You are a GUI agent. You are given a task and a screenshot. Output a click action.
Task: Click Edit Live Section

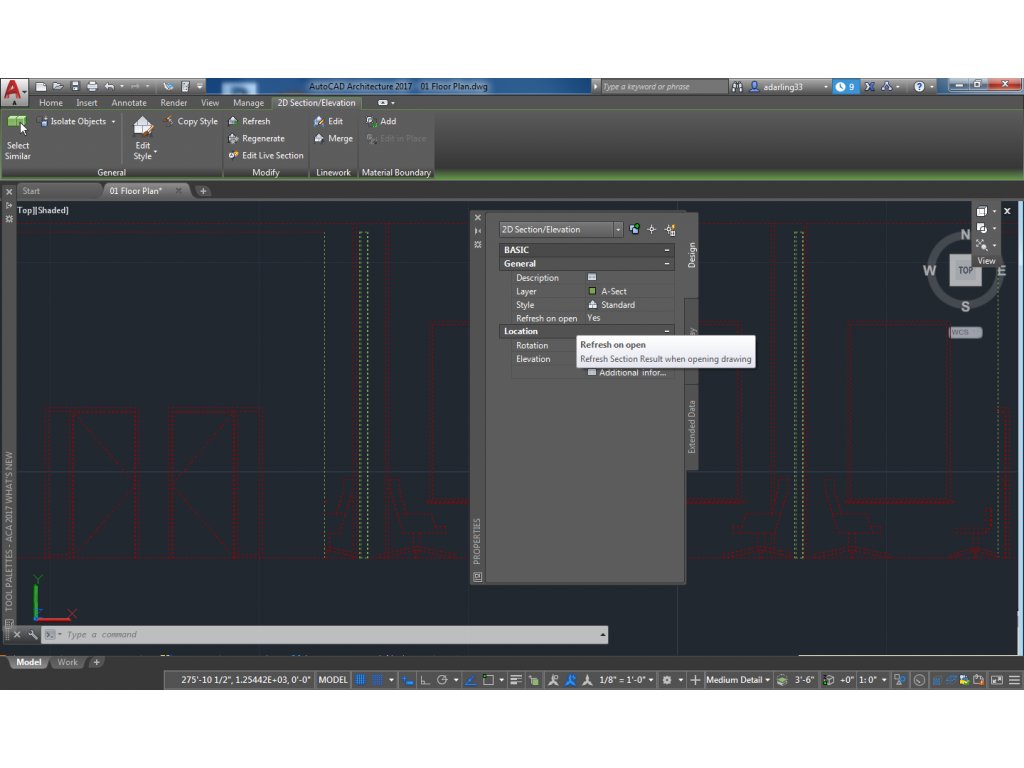(x=266, y=155)
